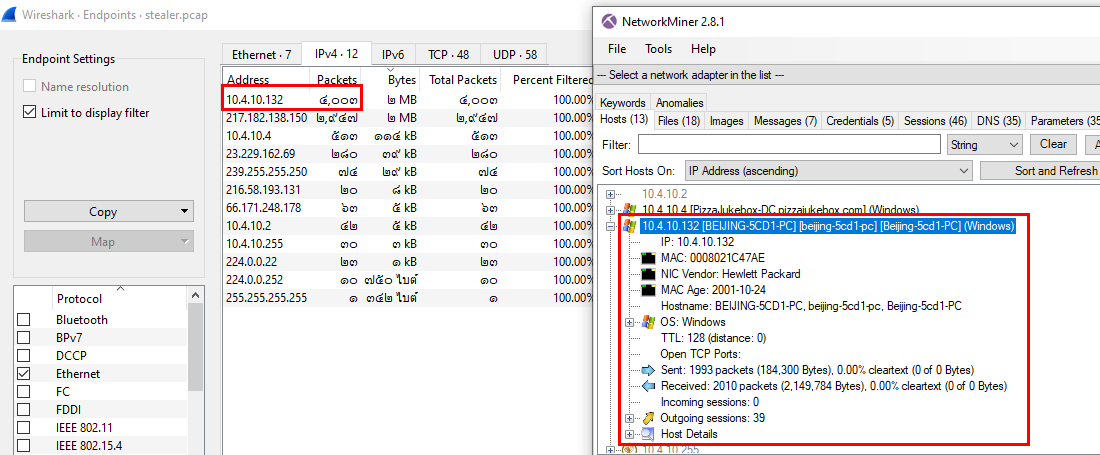Click the Received packets arrow icon
This screenshot has width=1100, height=455.
[647, 386]
